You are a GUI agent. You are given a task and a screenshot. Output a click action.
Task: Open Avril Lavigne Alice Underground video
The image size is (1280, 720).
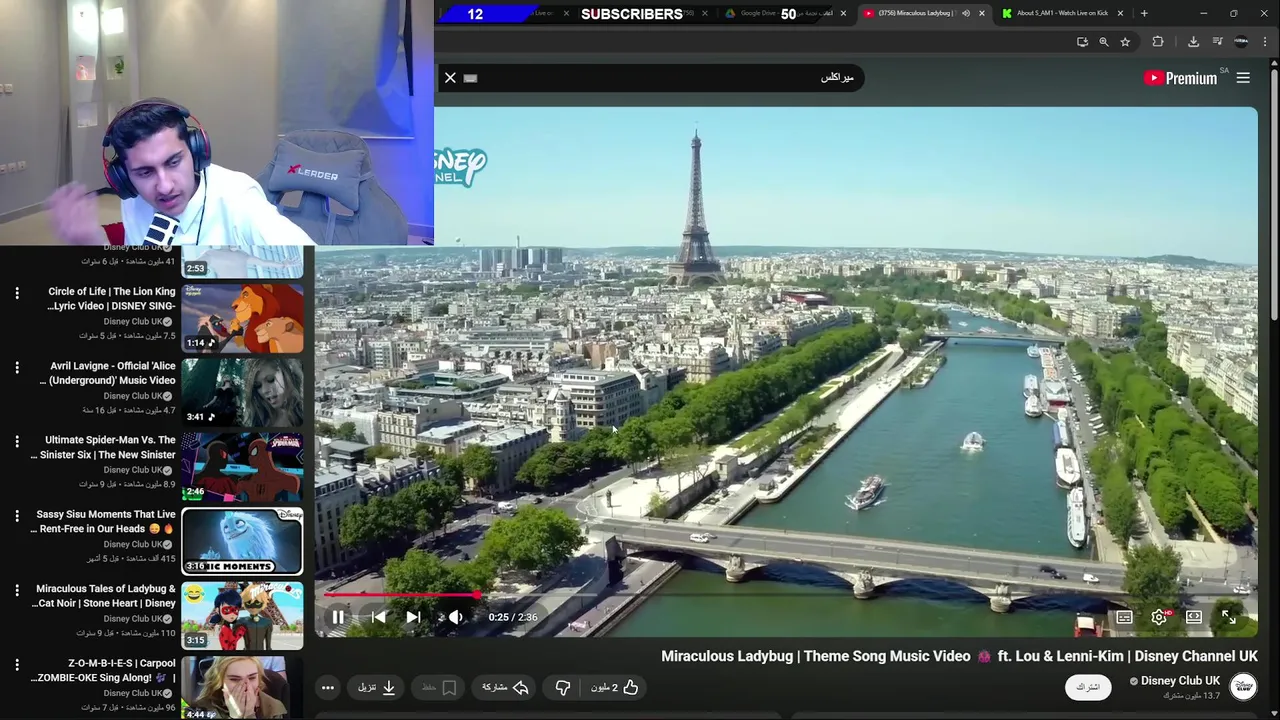(x=108, y=373)
